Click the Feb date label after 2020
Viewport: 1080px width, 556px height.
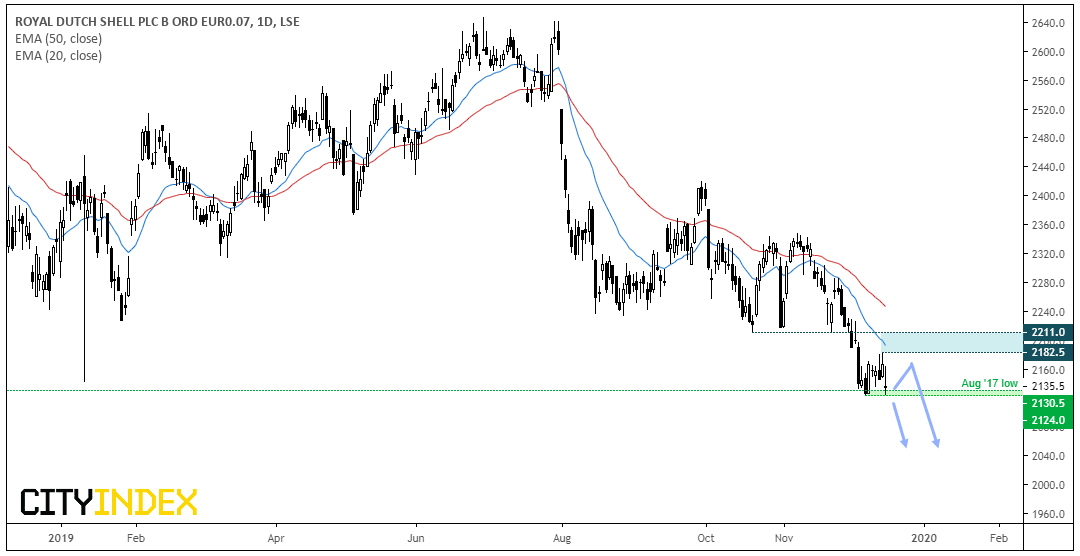(1000, 537)
